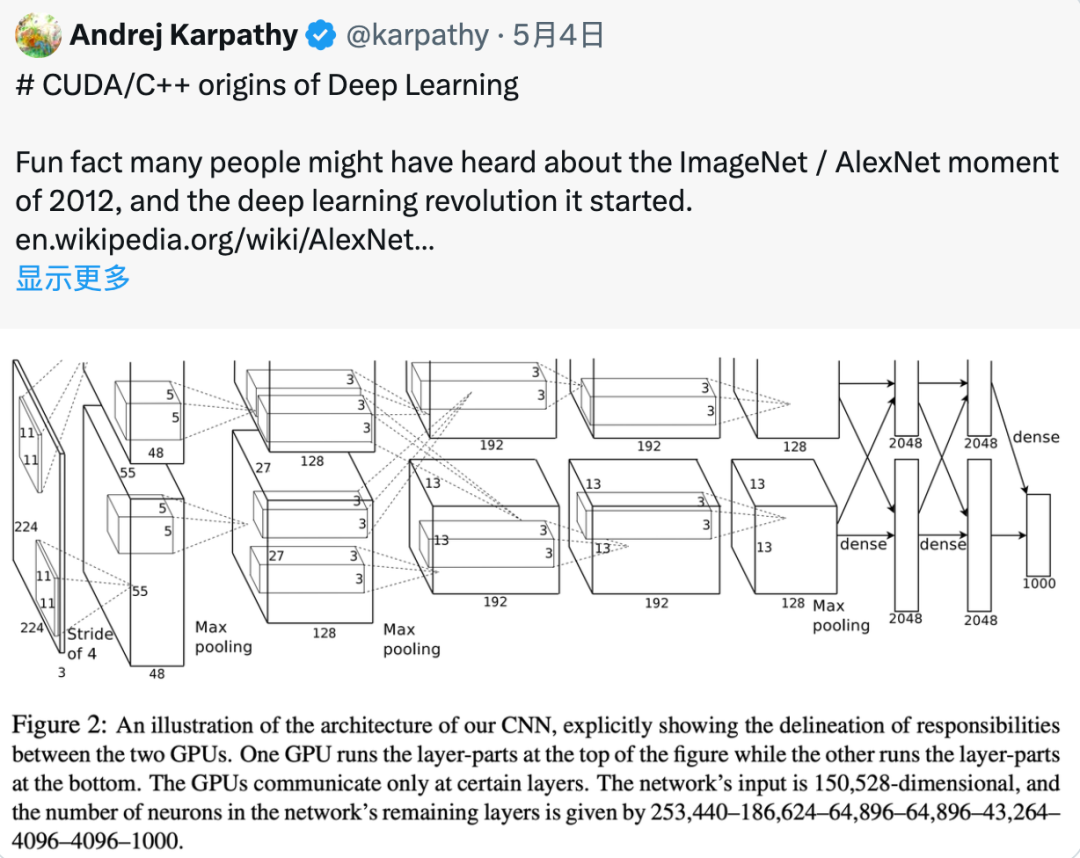Click the author name Andrej Karpathy
This screenshot has width=1080, height=858.
point(186,33)
